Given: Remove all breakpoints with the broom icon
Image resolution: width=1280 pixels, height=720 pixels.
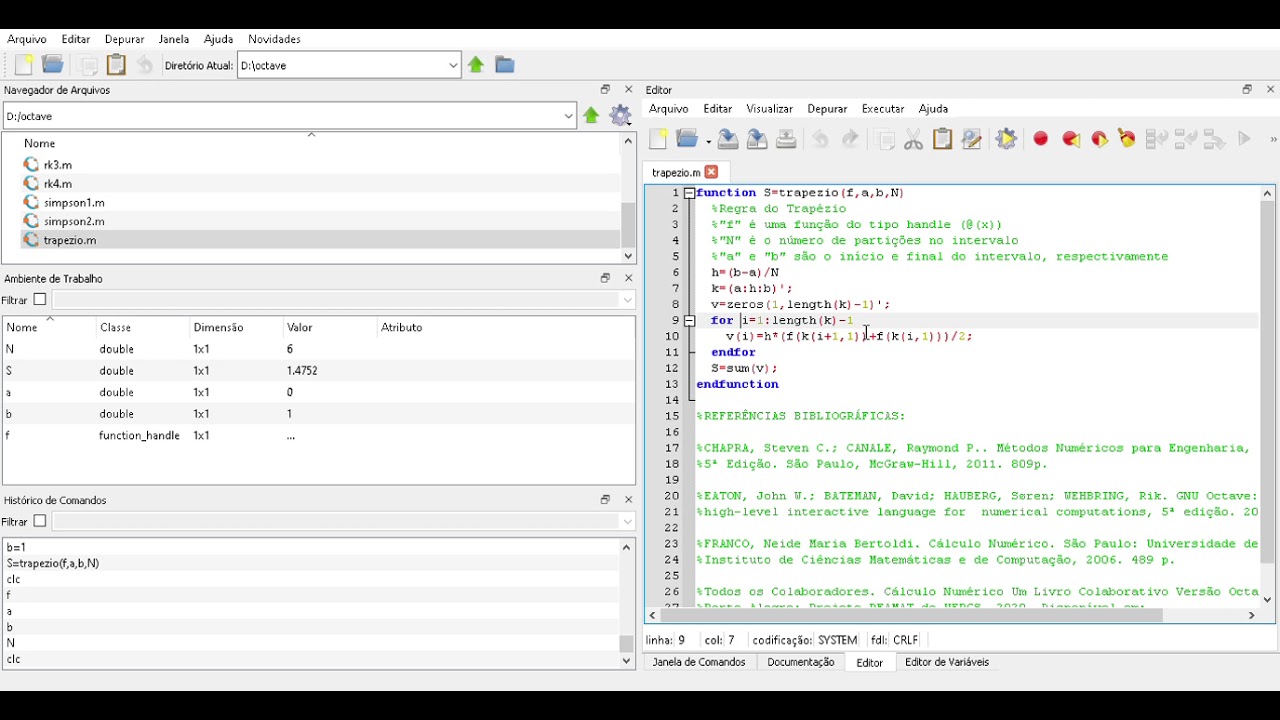Looking at the screenshot, I should coord(1127,139).
